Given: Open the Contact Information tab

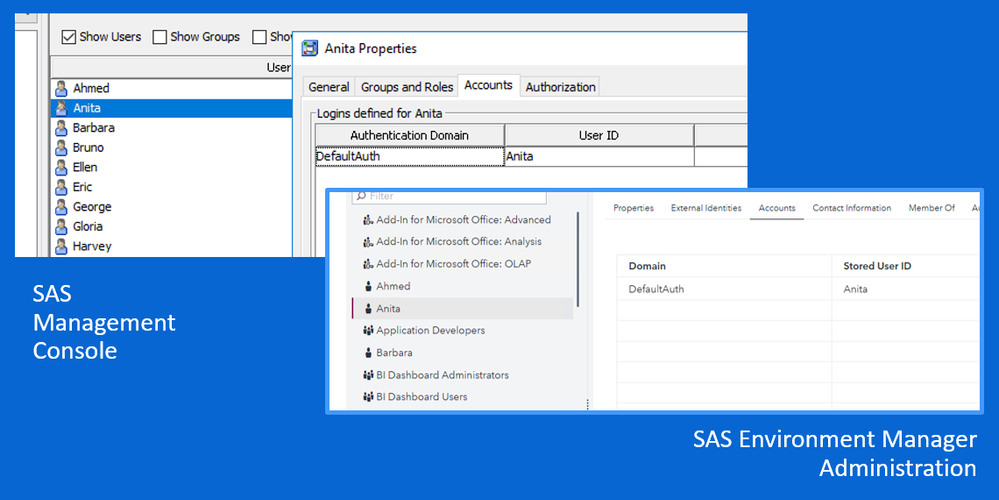Looking at the screenshot, I should pyautogui.click(x=852, y=208).
